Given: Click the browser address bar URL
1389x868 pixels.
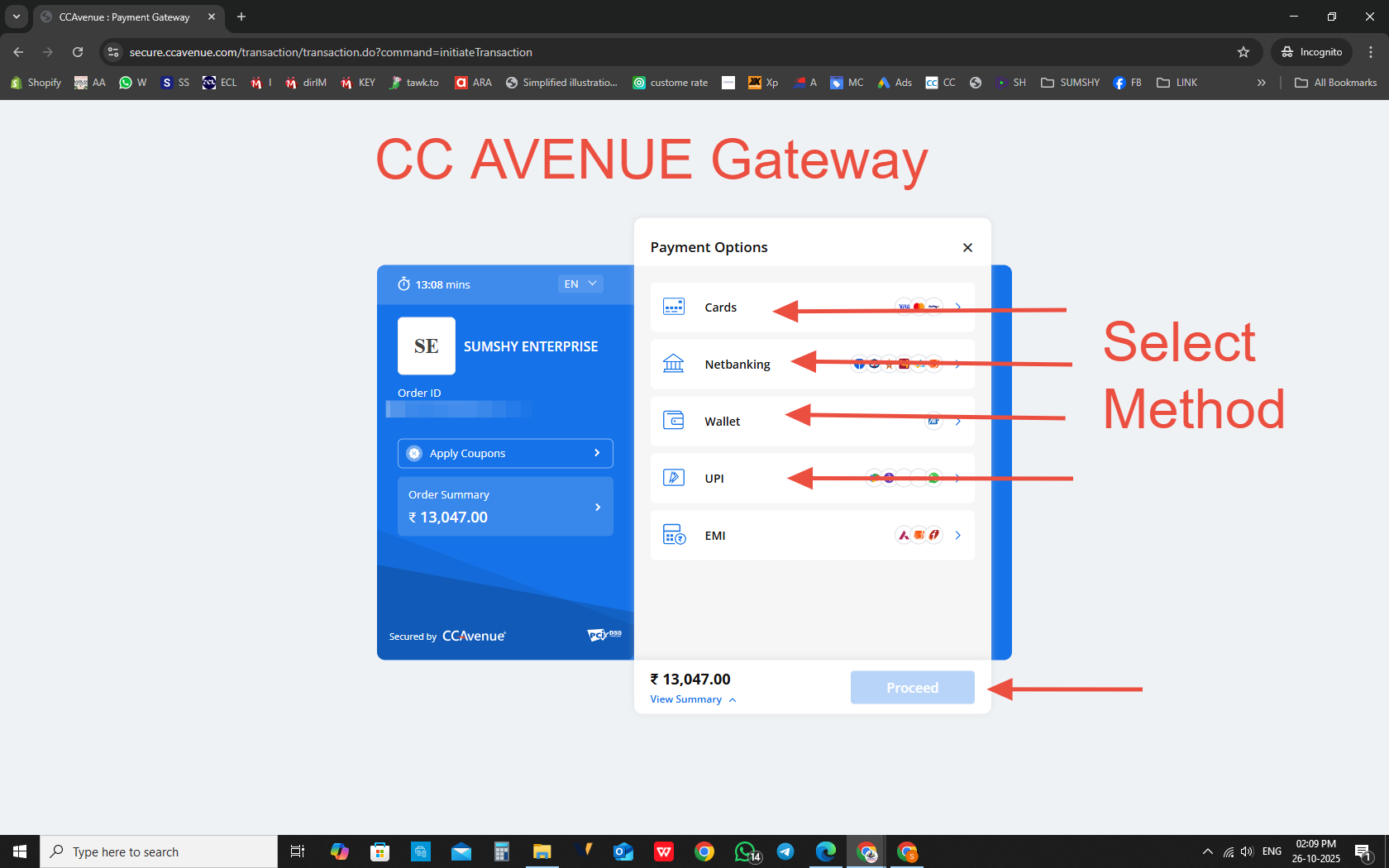Looking at the screenshot, I should [x=331, y=52].
